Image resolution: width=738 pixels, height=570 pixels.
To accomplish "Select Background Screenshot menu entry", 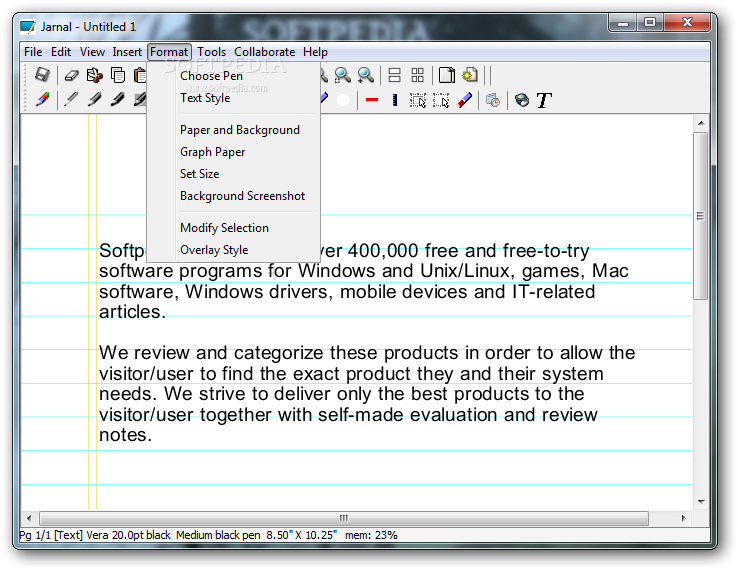I will [x=233, y=196].
